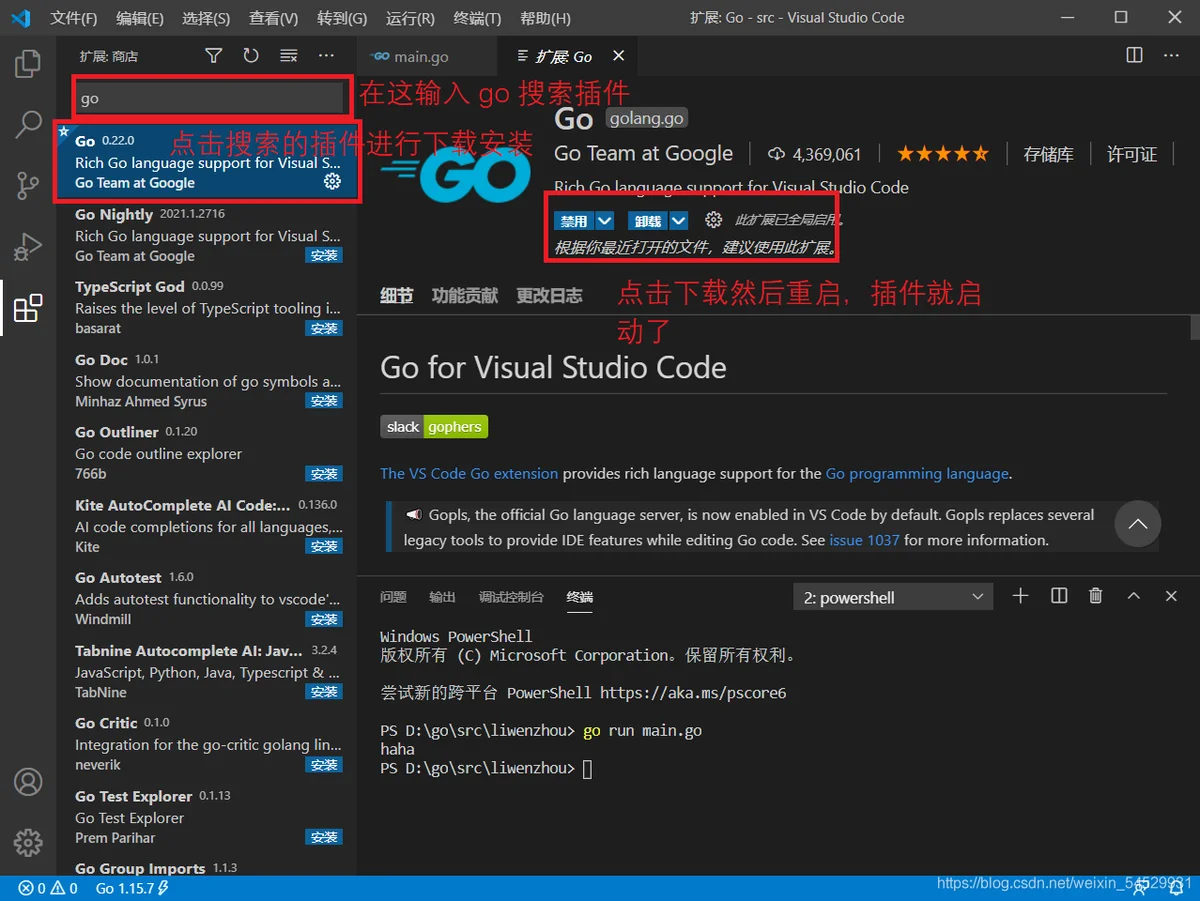Filter extensions with the funnel icon
The image size is (1200, 901).
[x=213, y=56]
